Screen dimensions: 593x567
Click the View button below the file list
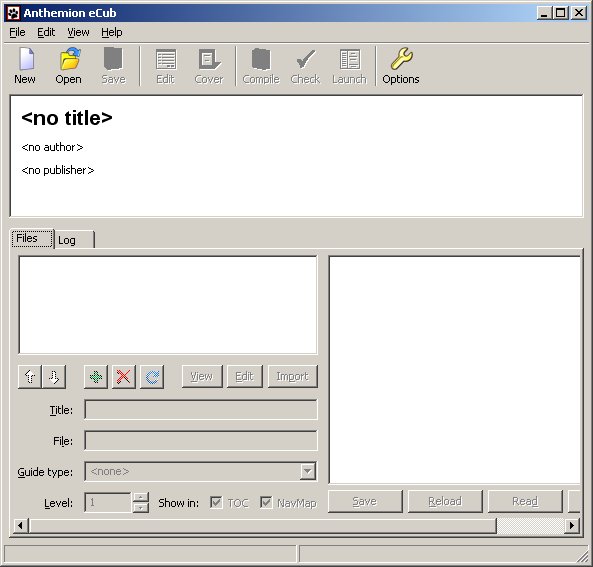pyautogui.click(x=202, y=376)
